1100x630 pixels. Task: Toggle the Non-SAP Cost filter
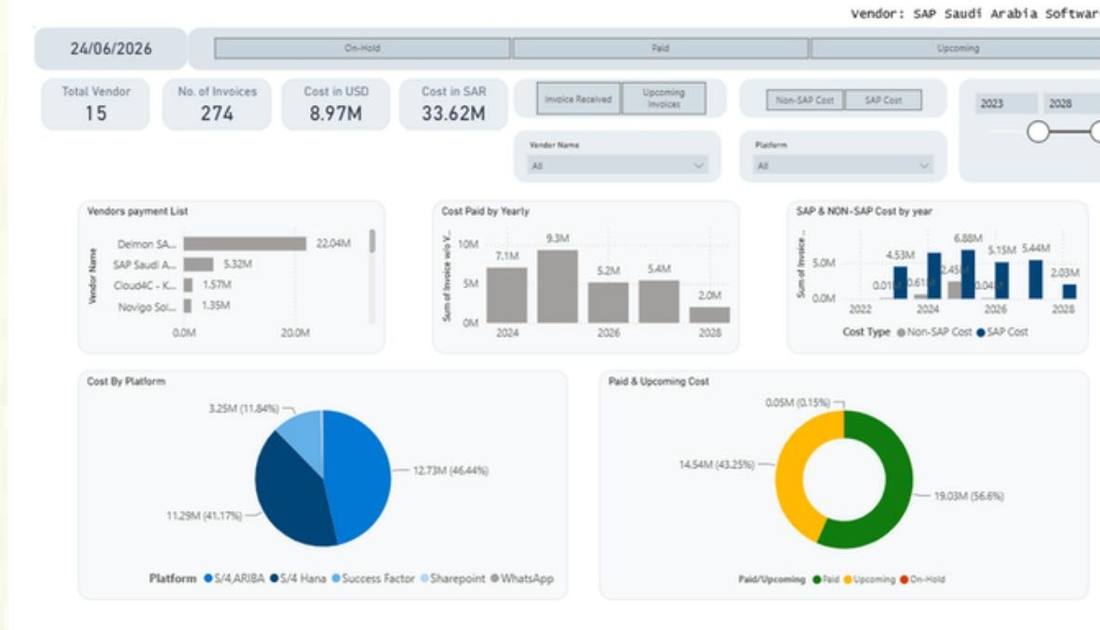pyautogui.click(x=805, y=100)
